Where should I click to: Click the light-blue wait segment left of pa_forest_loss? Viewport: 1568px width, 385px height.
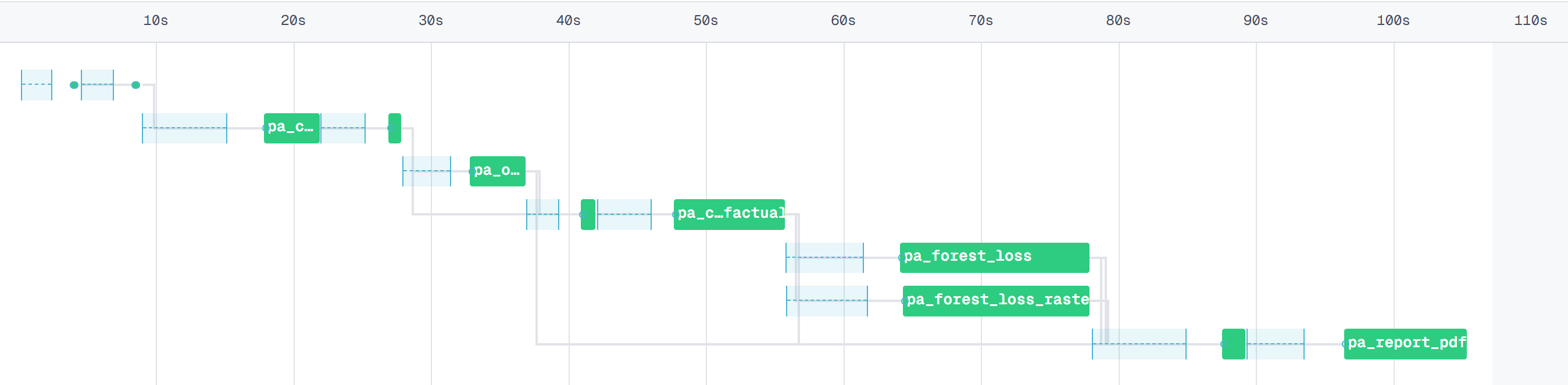(825, 257)
